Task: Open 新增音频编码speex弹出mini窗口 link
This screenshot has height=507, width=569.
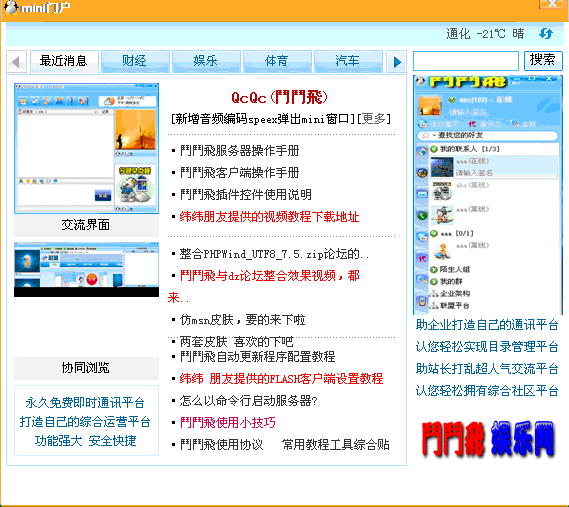Action: click(263, 119)
